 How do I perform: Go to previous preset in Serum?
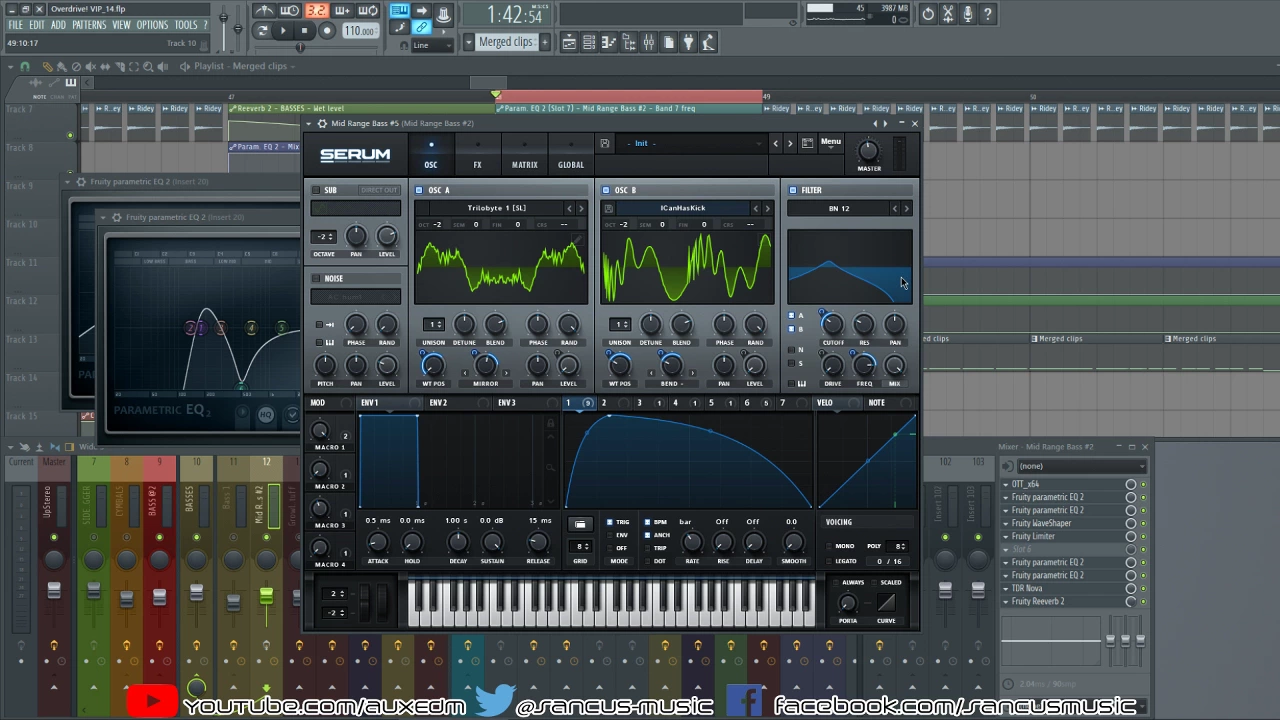point(775,143)
